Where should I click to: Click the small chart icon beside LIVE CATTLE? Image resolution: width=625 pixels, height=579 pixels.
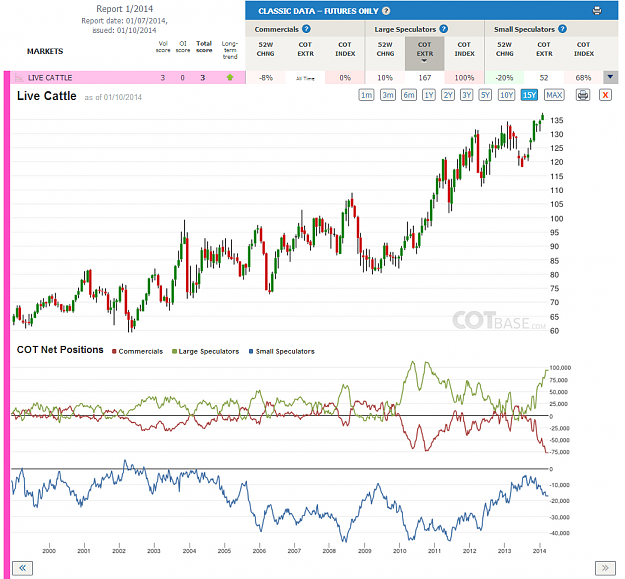[19, 78]
